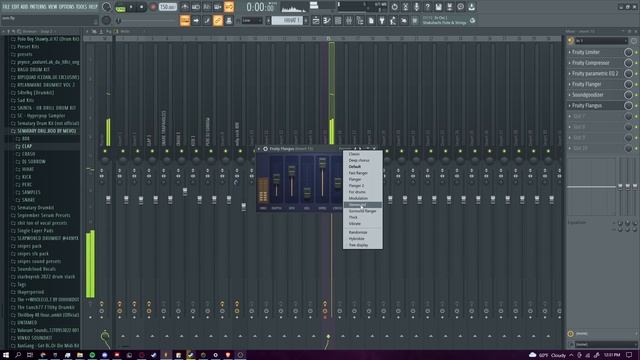The width and height of the screenshot is (640, 360).
Task: Open the plugin picker plug icon
Action: point(382,21)
